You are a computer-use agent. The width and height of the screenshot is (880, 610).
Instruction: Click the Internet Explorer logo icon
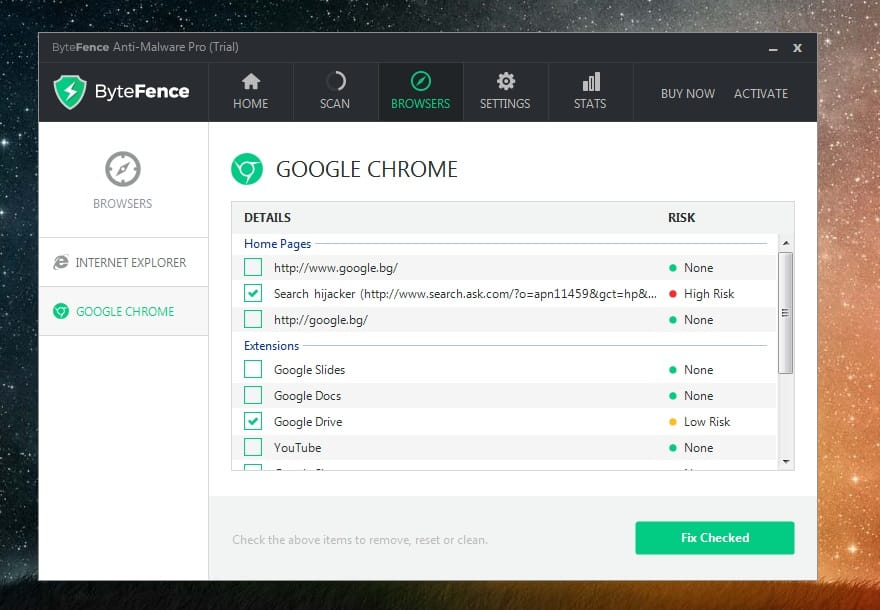61,262
